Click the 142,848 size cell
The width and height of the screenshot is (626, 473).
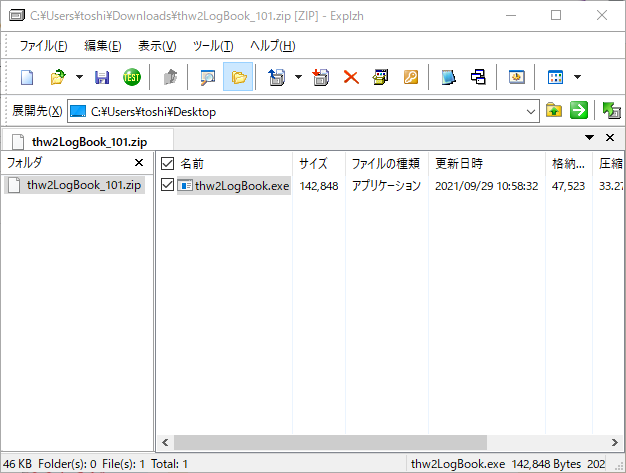(x=319, y=186)
